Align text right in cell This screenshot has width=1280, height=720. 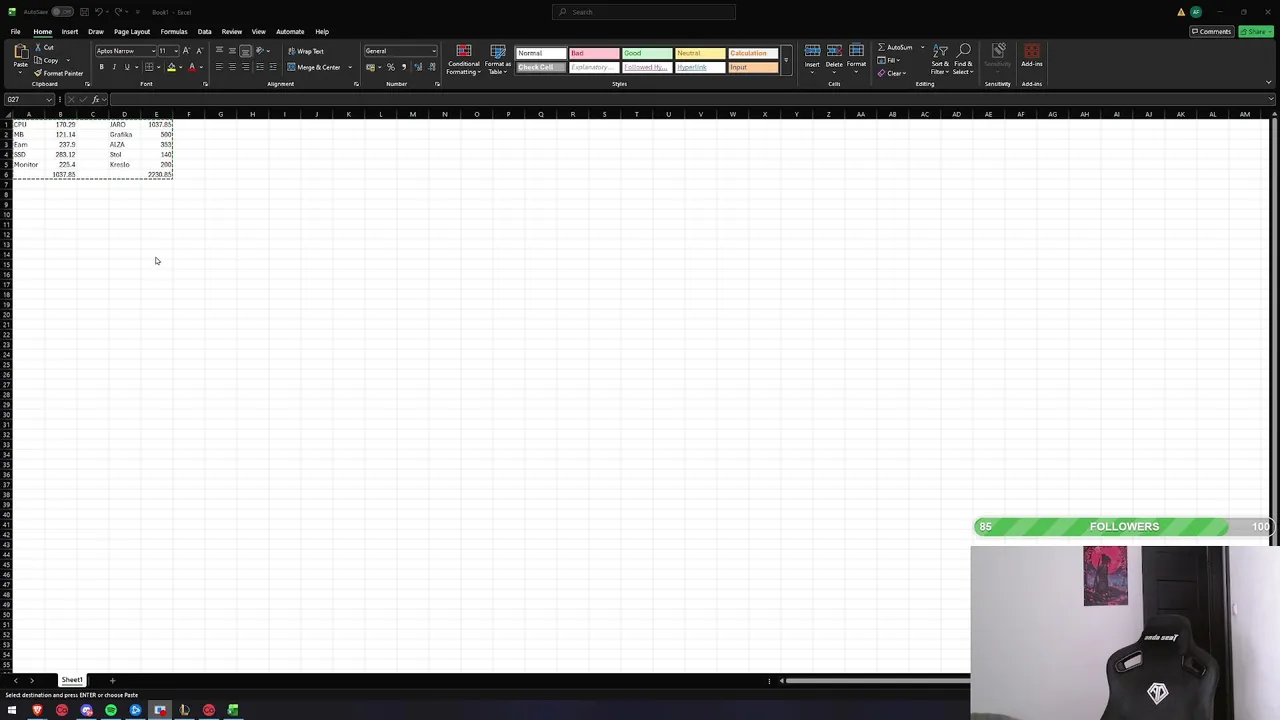(x=245, y=67)
